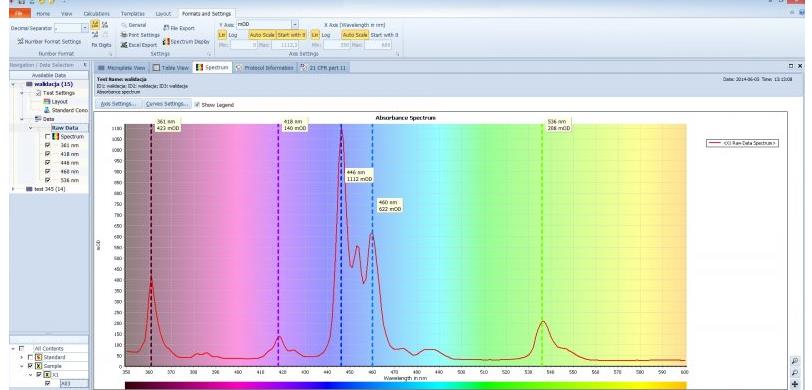Viewport: 812px width, 390px height.
Task: Click the Axis Settings button
Action: pos(118,104)
